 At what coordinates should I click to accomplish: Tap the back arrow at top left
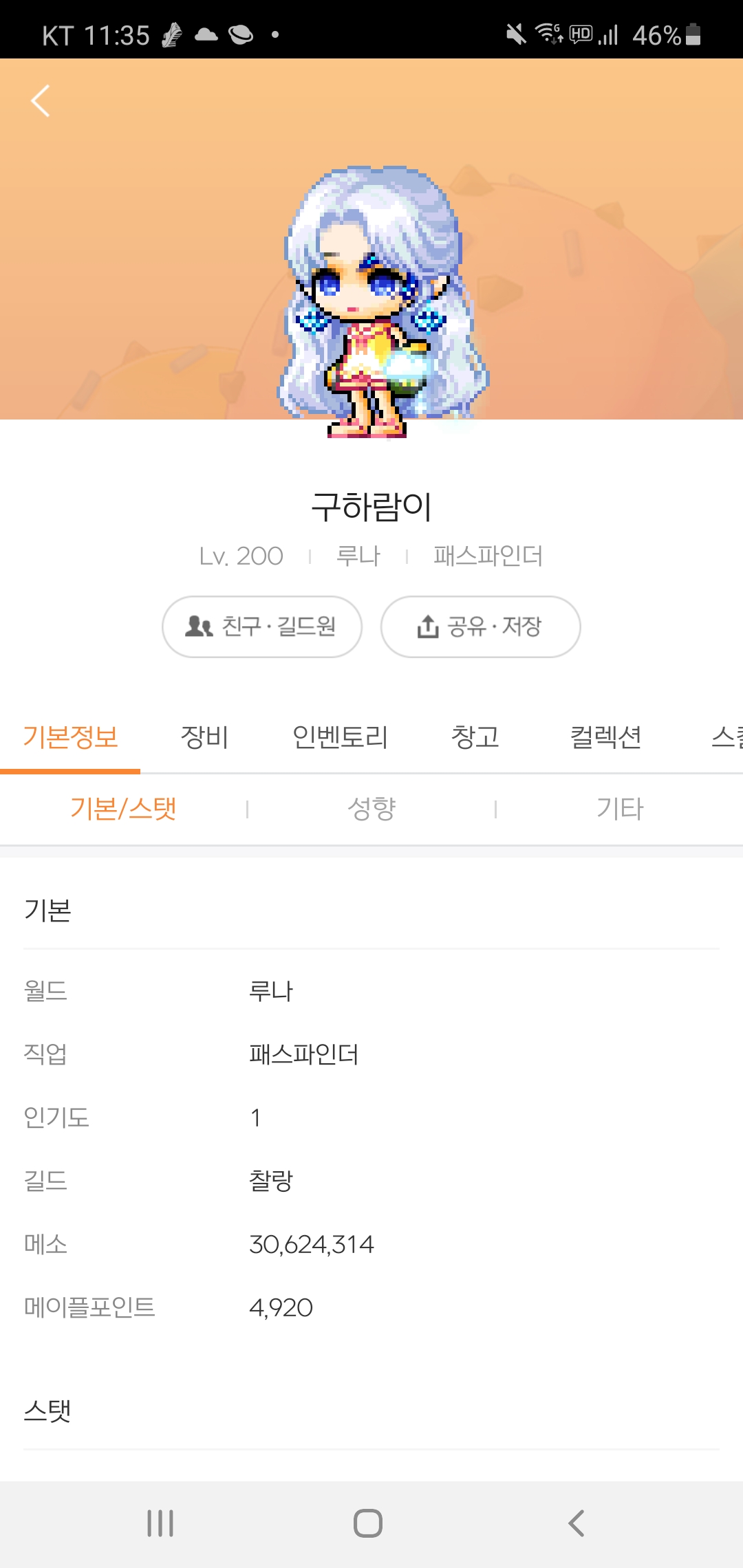click(41, 101)
